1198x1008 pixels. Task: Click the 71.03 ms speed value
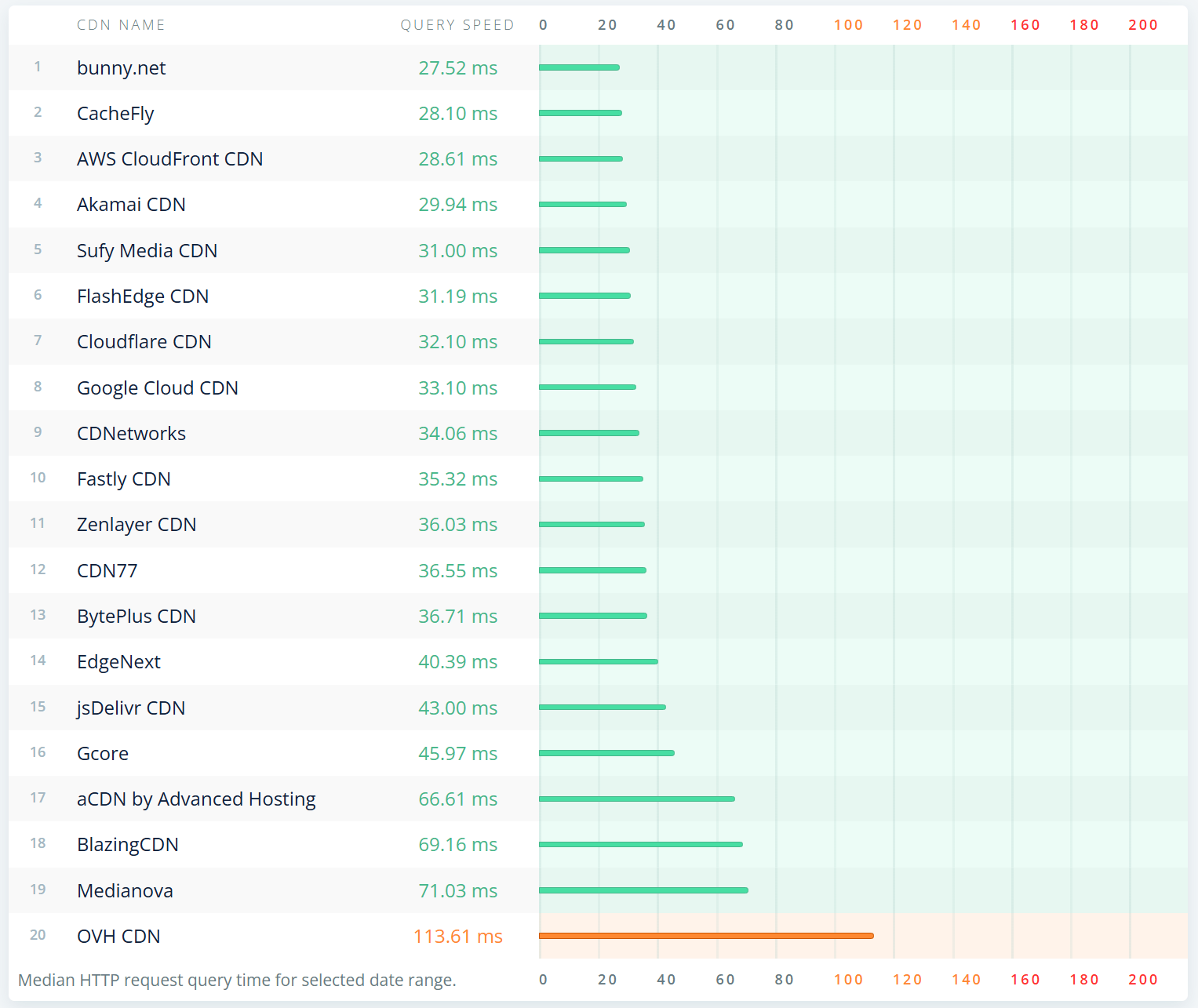[458, 891]
